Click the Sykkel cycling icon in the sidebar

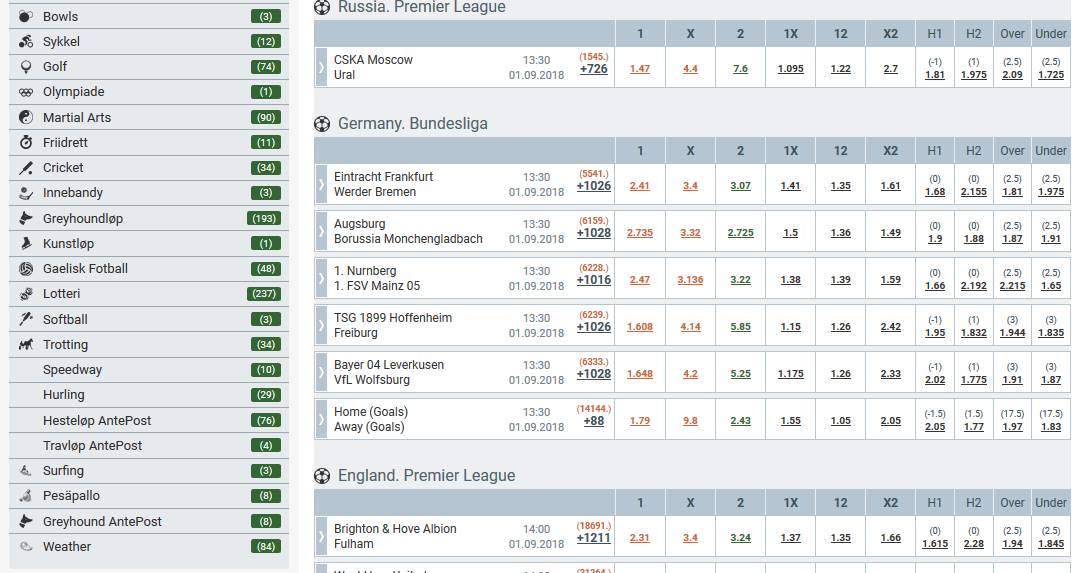26,41
